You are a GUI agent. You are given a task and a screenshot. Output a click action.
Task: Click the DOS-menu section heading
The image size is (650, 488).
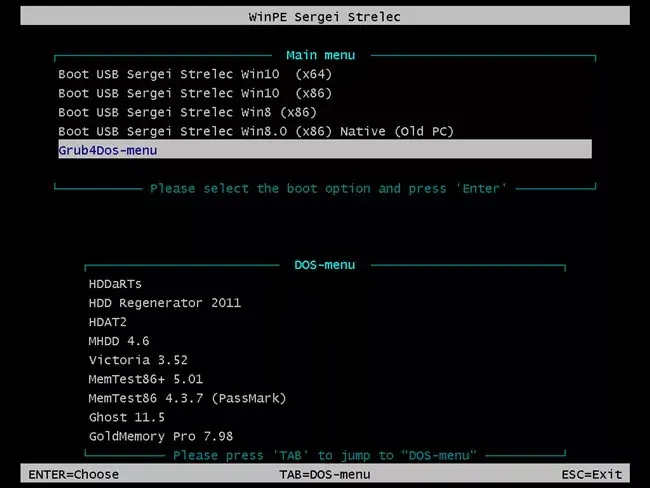point(325,265)
